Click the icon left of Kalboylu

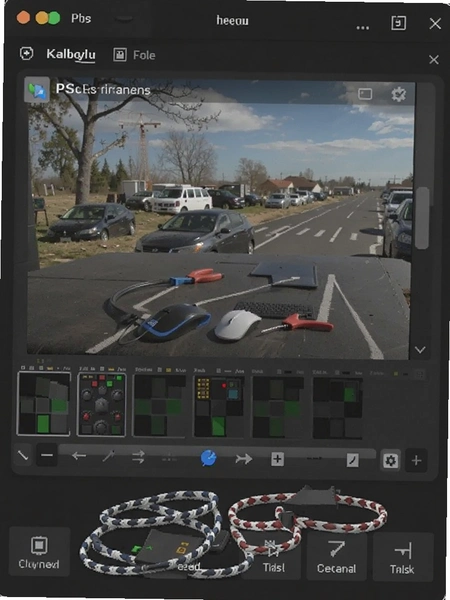click(26, 54)
